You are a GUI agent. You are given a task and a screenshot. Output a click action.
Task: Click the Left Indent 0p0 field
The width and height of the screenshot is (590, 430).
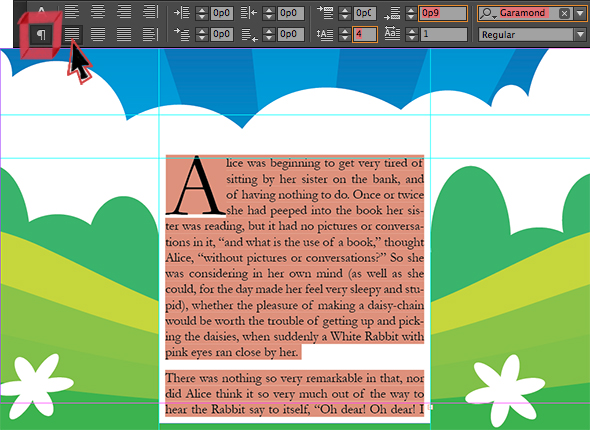pyautogui.click(x=222, y=13)
